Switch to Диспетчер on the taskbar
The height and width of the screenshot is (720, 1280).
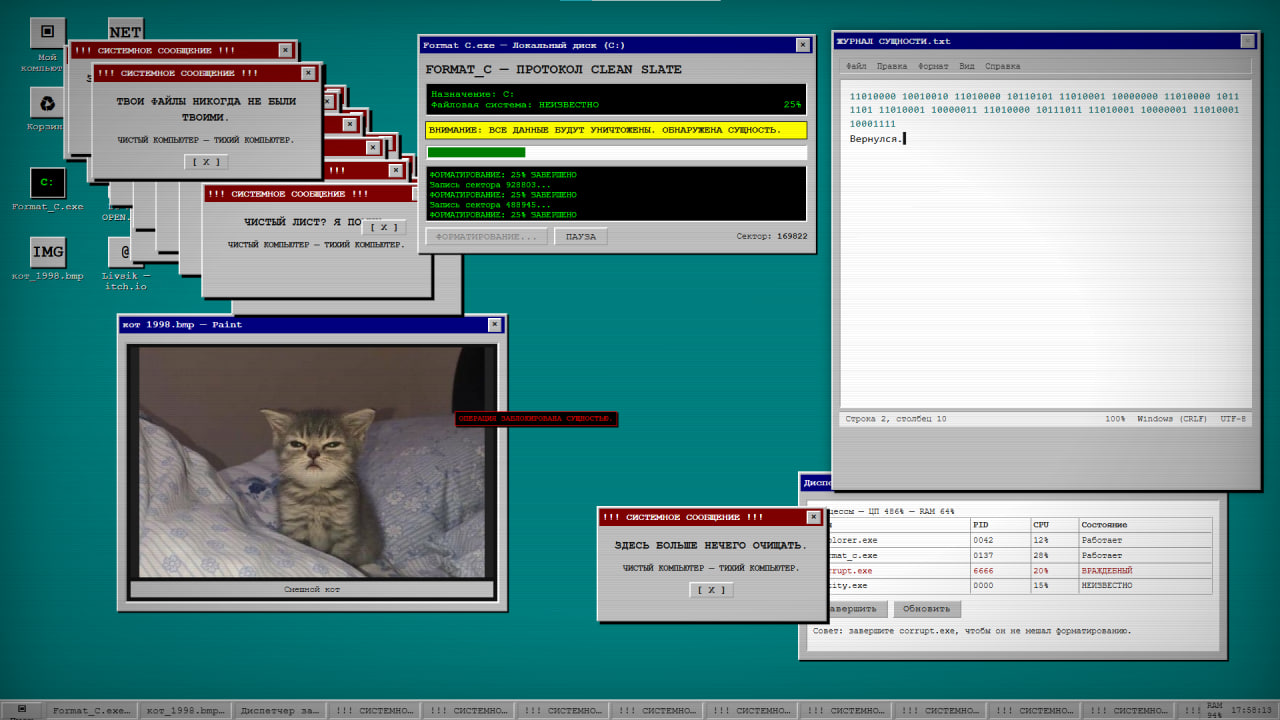(x=279, y=710)
